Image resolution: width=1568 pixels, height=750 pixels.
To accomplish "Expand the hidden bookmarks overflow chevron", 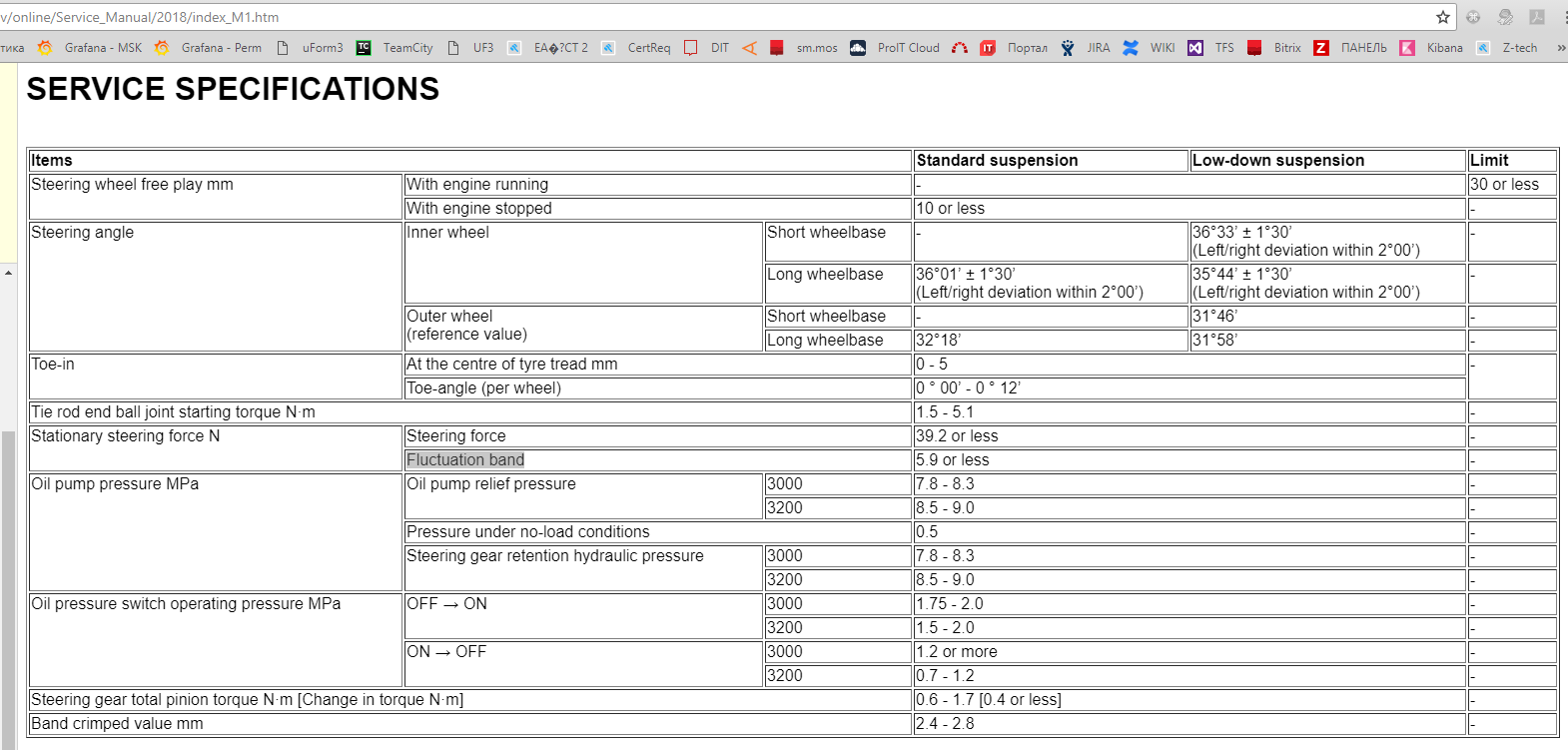I will click(1560, 48).
